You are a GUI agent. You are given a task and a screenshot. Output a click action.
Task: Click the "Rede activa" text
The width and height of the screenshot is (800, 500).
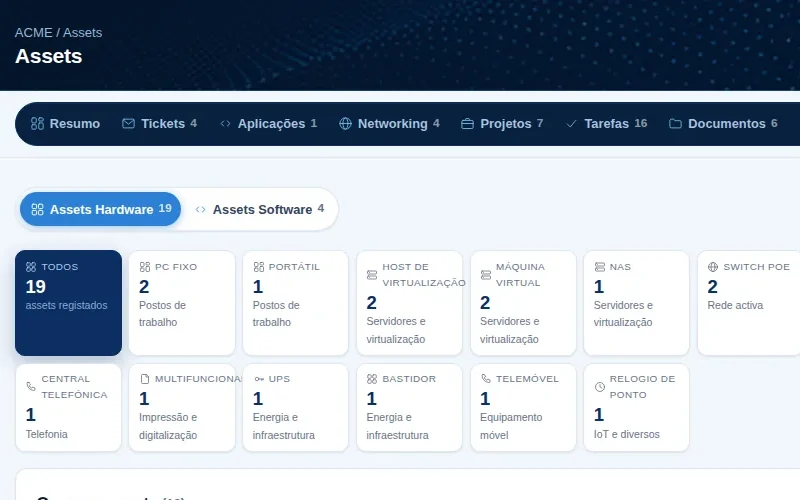(x=735, y=305)
